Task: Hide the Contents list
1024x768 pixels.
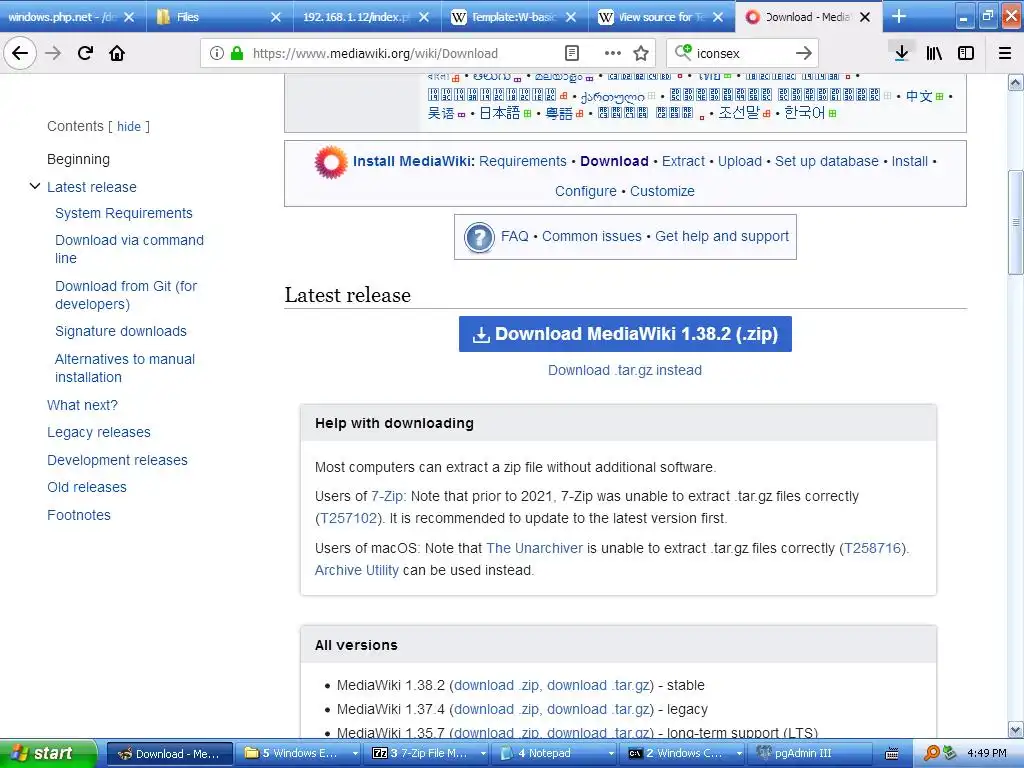Action: coord(129,127)
